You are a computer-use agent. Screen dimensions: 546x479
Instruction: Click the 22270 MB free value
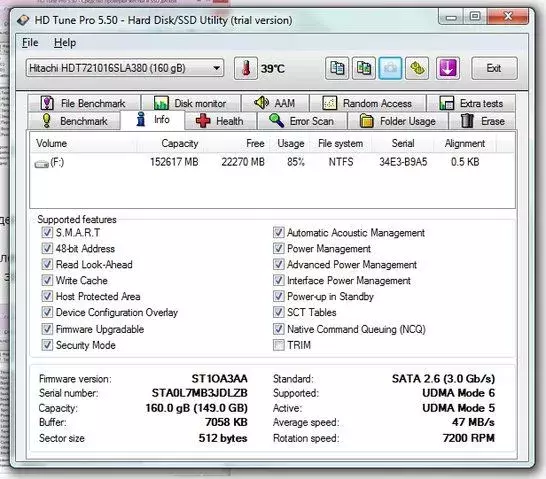(243, 162)
